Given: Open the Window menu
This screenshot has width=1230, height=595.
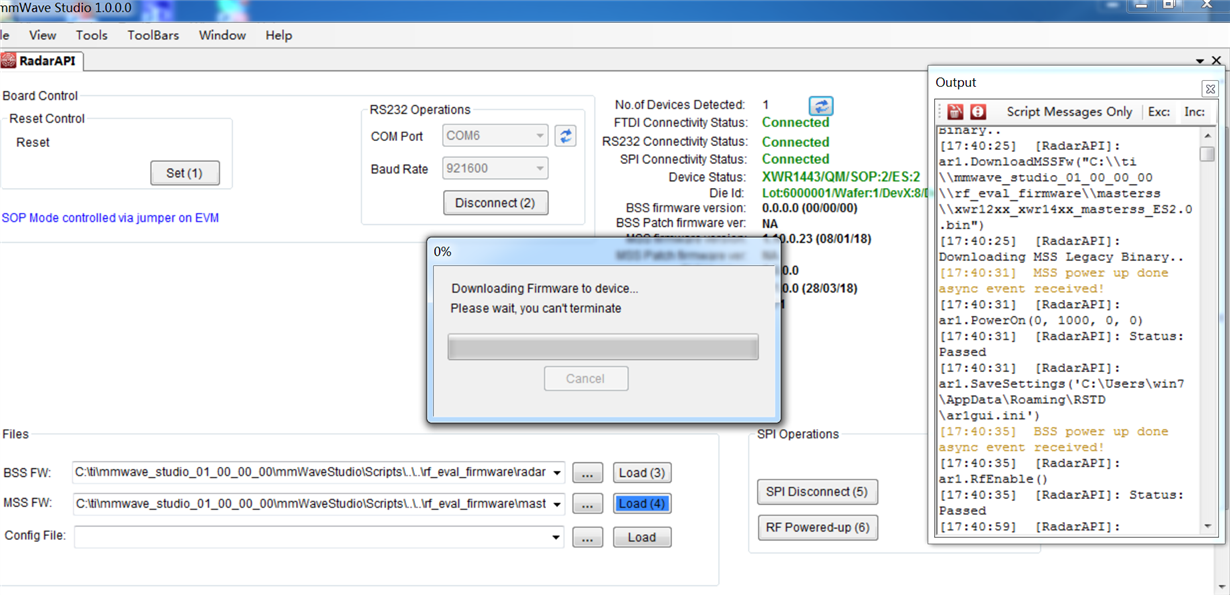Looking at the screenshot, I should pyautogui.click(x=222, y=35).
